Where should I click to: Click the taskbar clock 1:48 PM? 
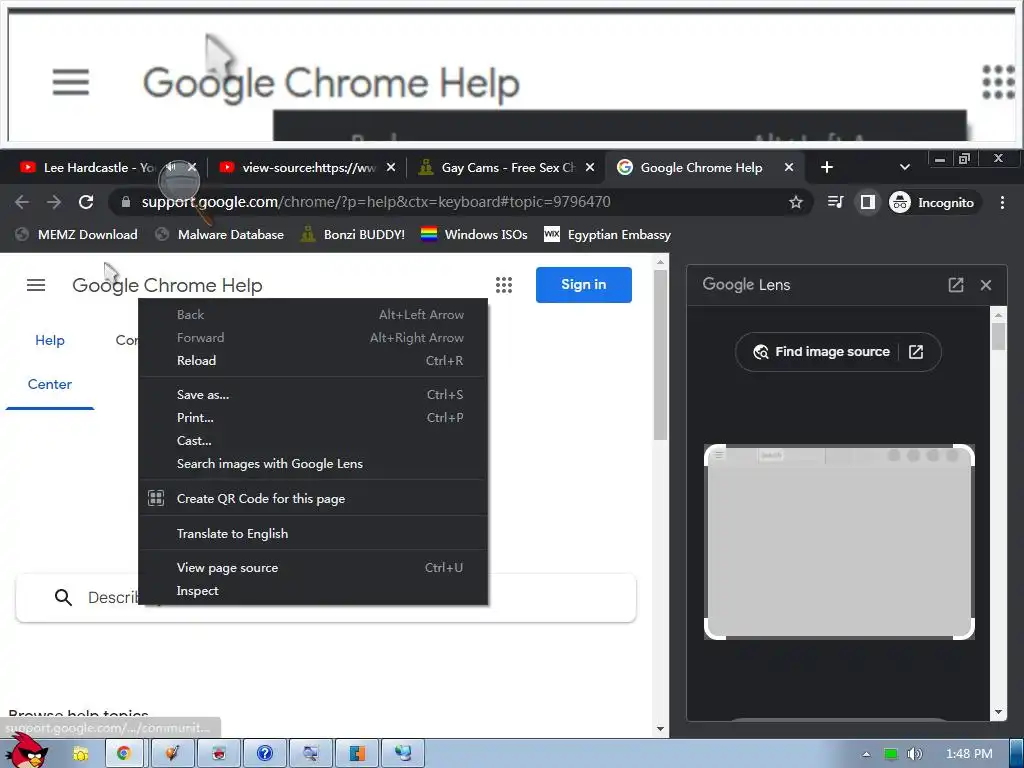coord(969,754)
